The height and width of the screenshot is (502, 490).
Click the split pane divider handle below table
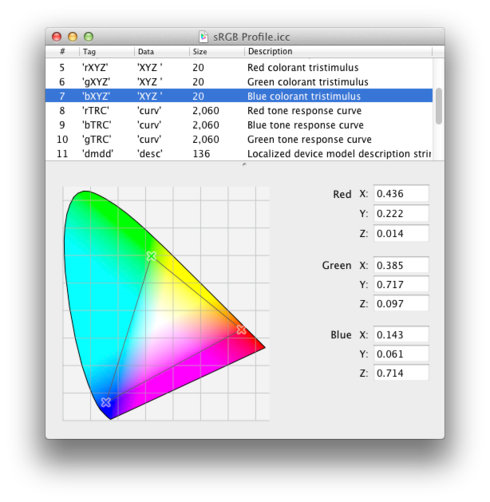(244, 164)
